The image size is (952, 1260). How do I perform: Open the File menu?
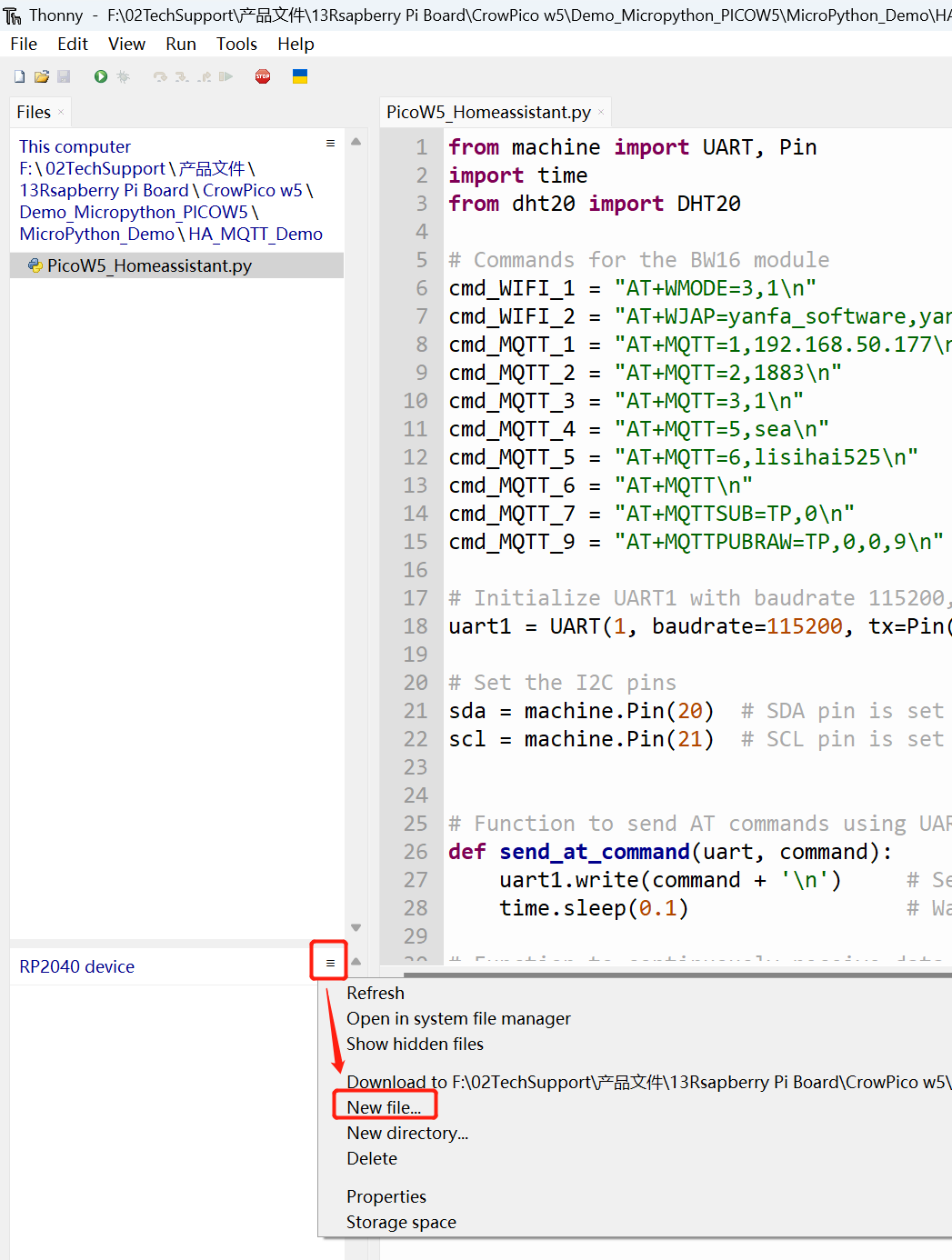pos(24,44)
